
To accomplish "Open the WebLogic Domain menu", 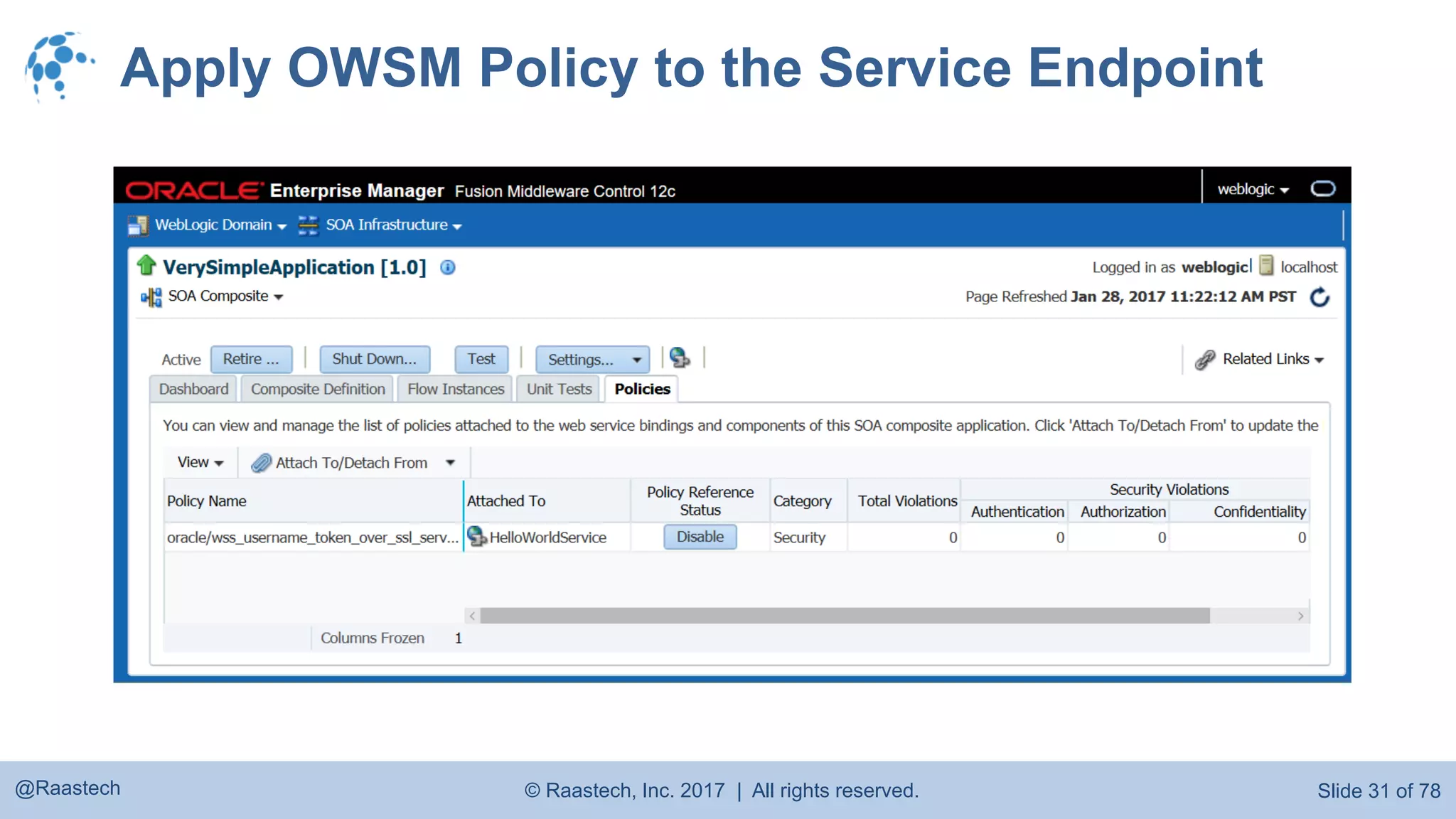I will coord(220,225).
